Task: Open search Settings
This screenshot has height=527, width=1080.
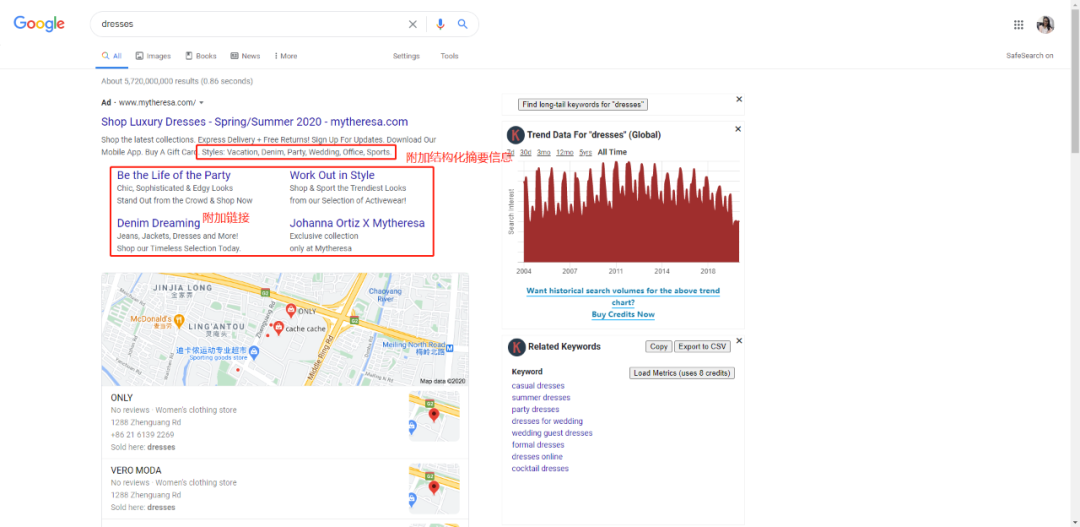Action: [x=406, y=56]
